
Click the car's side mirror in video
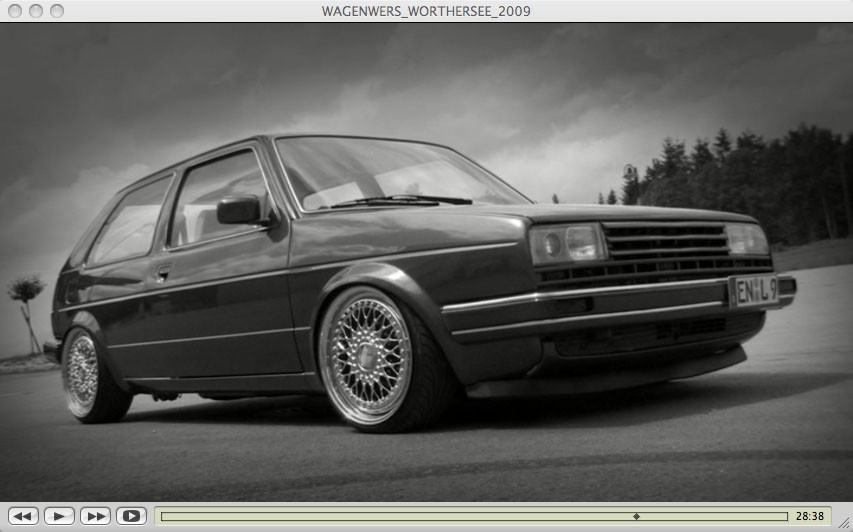point(239,210)
